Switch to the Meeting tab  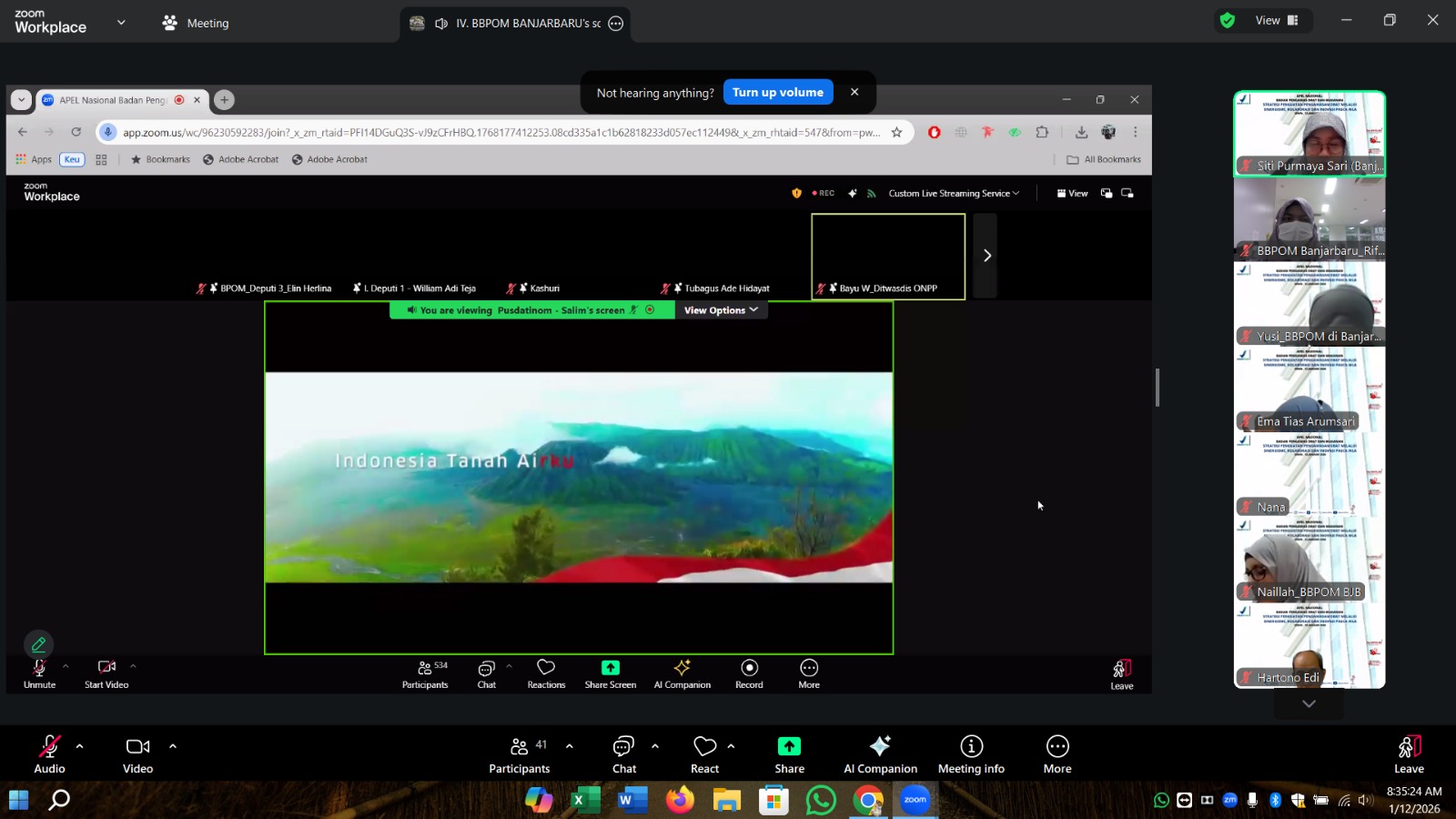point(196,23)
